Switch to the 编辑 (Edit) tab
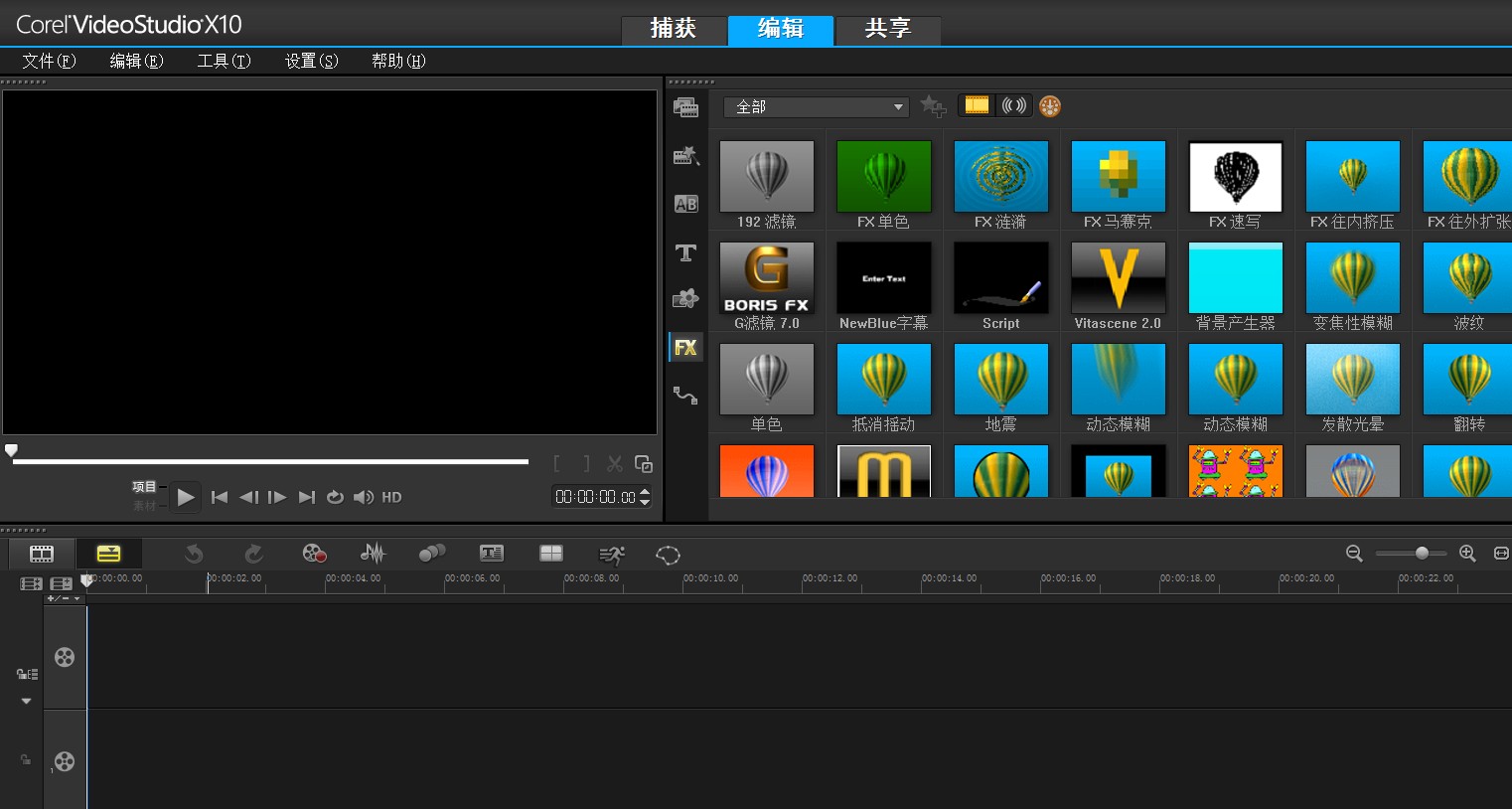The width and height of the screenshot is (1512, 809). point(781,29)
